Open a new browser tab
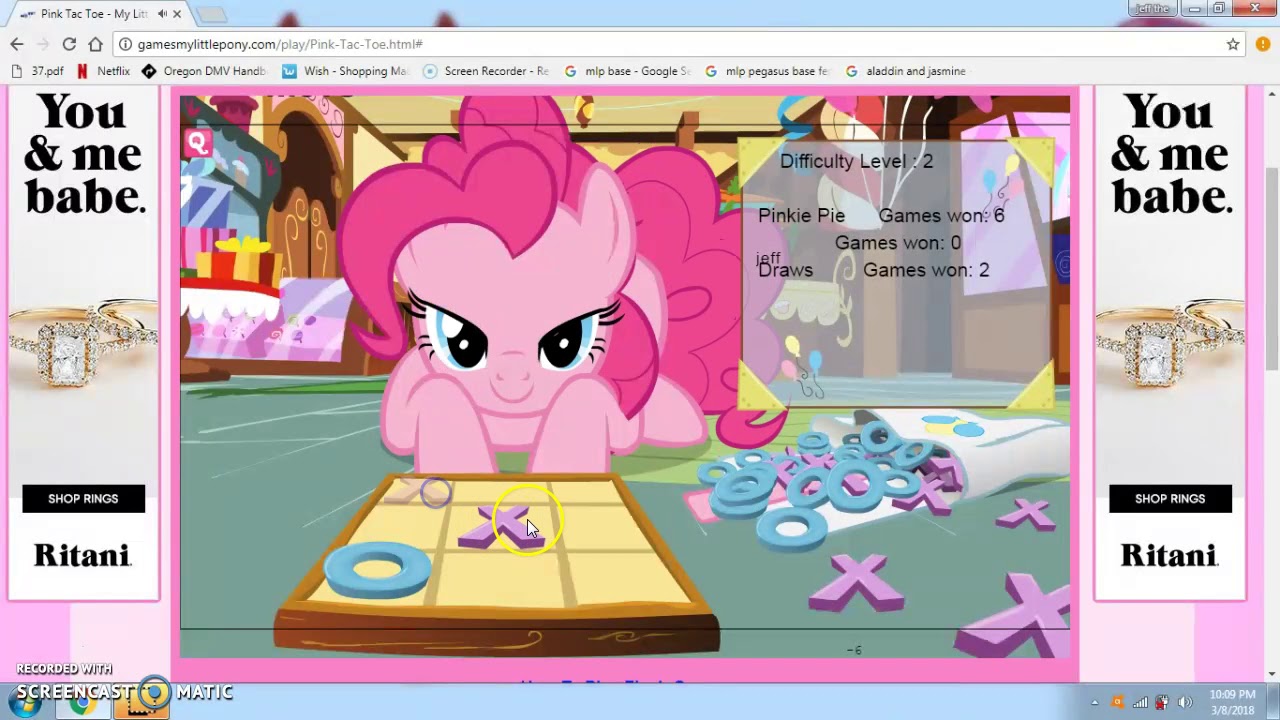Viewport: 1280px width, 720px height. point(211,14)
